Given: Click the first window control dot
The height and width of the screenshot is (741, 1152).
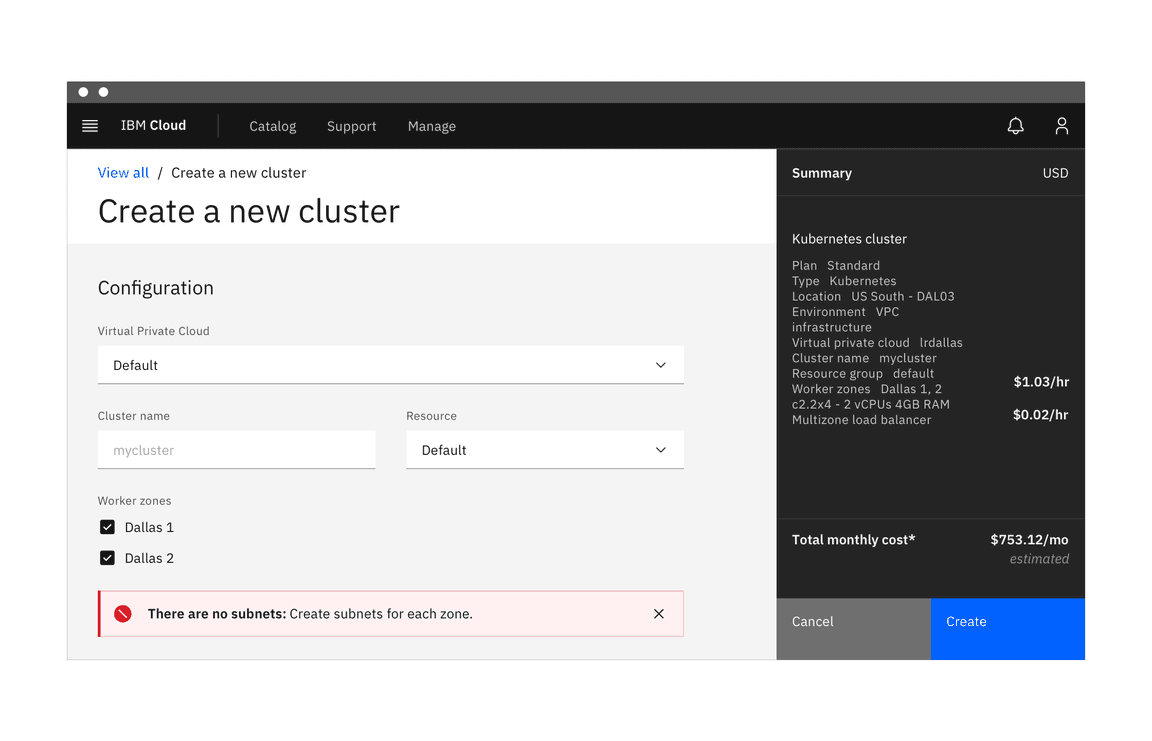Looking at the screenshot, I should tap(83, 92).
